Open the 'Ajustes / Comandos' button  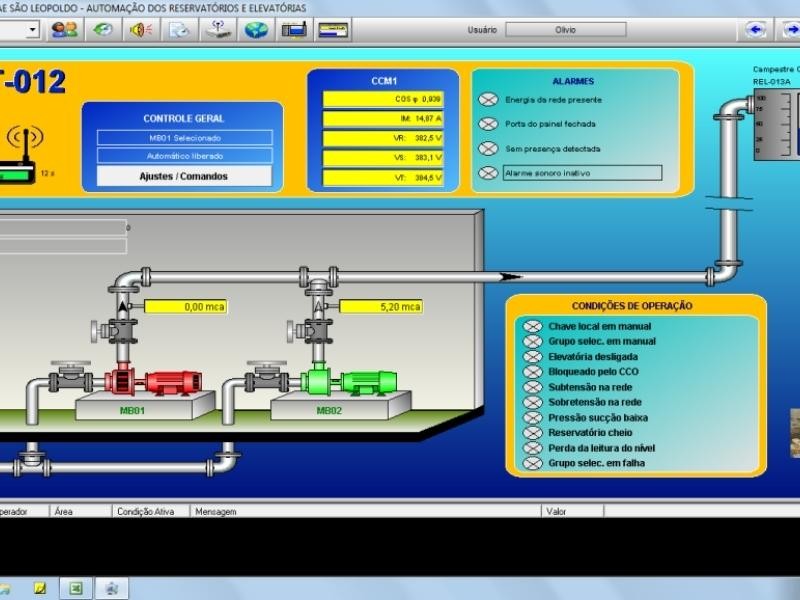click(184, 176)
